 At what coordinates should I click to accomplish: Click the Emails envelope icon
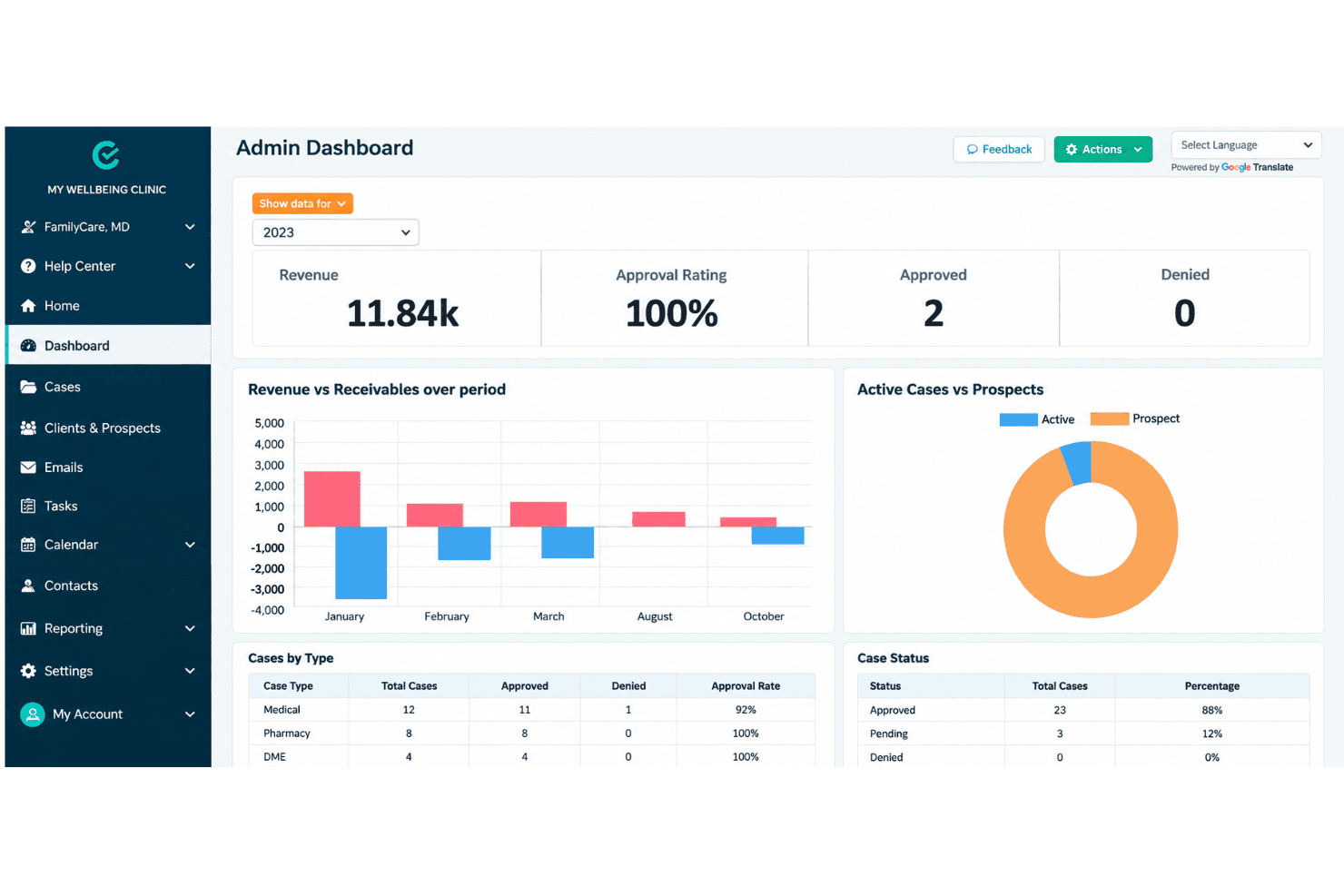[x=28, y=468]
